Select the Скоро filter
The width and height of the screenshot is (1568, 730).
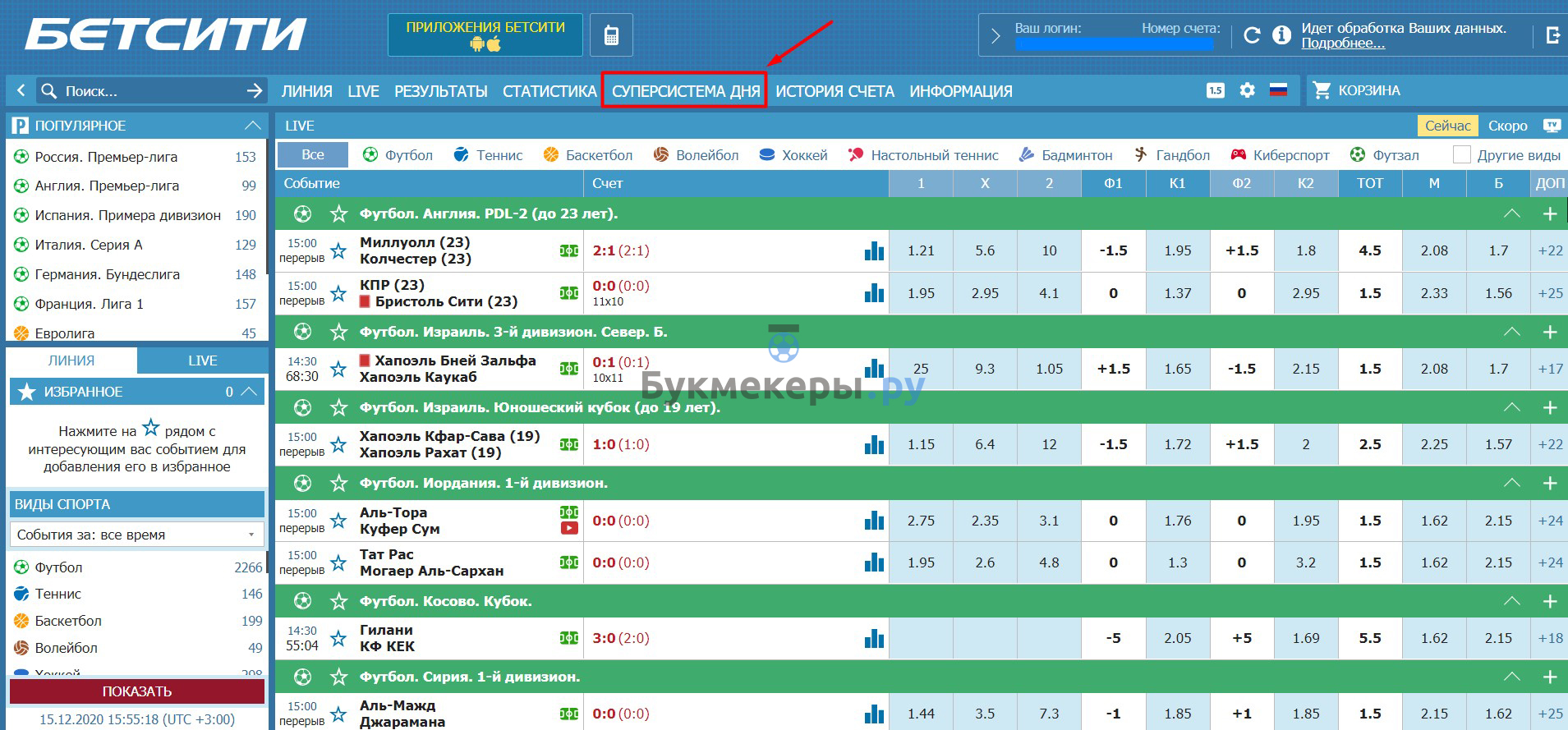(1508, 126)
